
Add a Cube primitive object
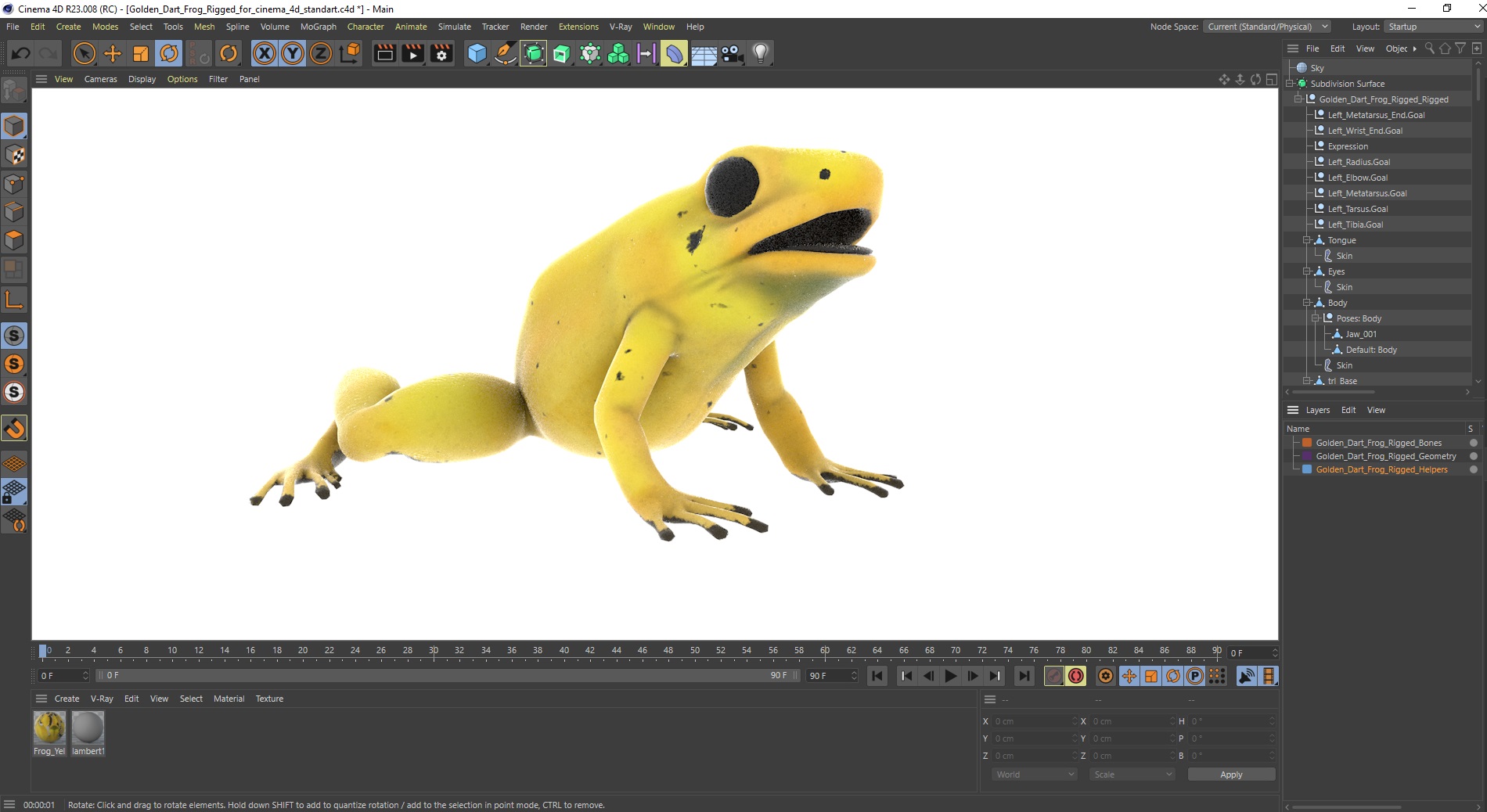pyautogui.click(x=477, y=53)
